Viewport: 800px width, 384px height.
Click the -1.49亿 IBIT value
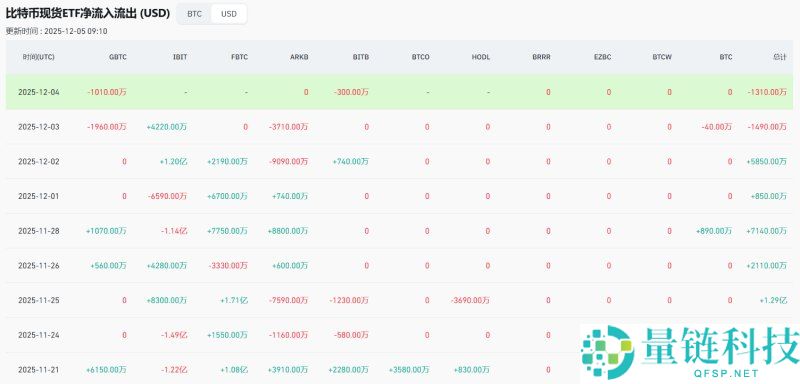coord(173,335)
